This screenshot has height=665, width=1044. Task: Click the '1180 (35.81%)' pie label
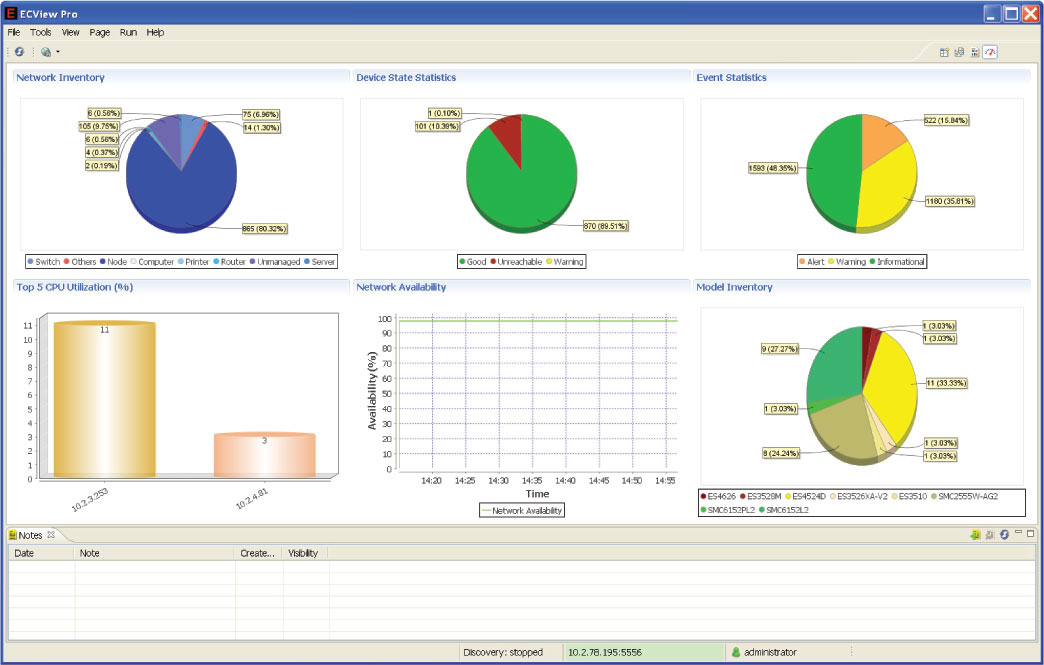pos(949,201)
